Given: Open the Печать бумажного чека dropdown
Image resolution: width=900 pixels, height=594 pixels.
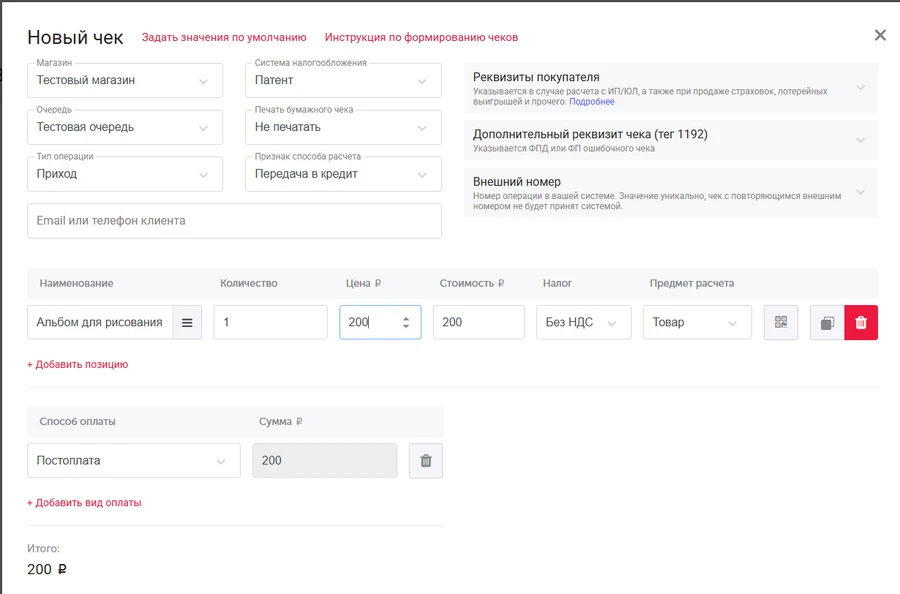Looking at the screenshot, I should pos(342,127).
